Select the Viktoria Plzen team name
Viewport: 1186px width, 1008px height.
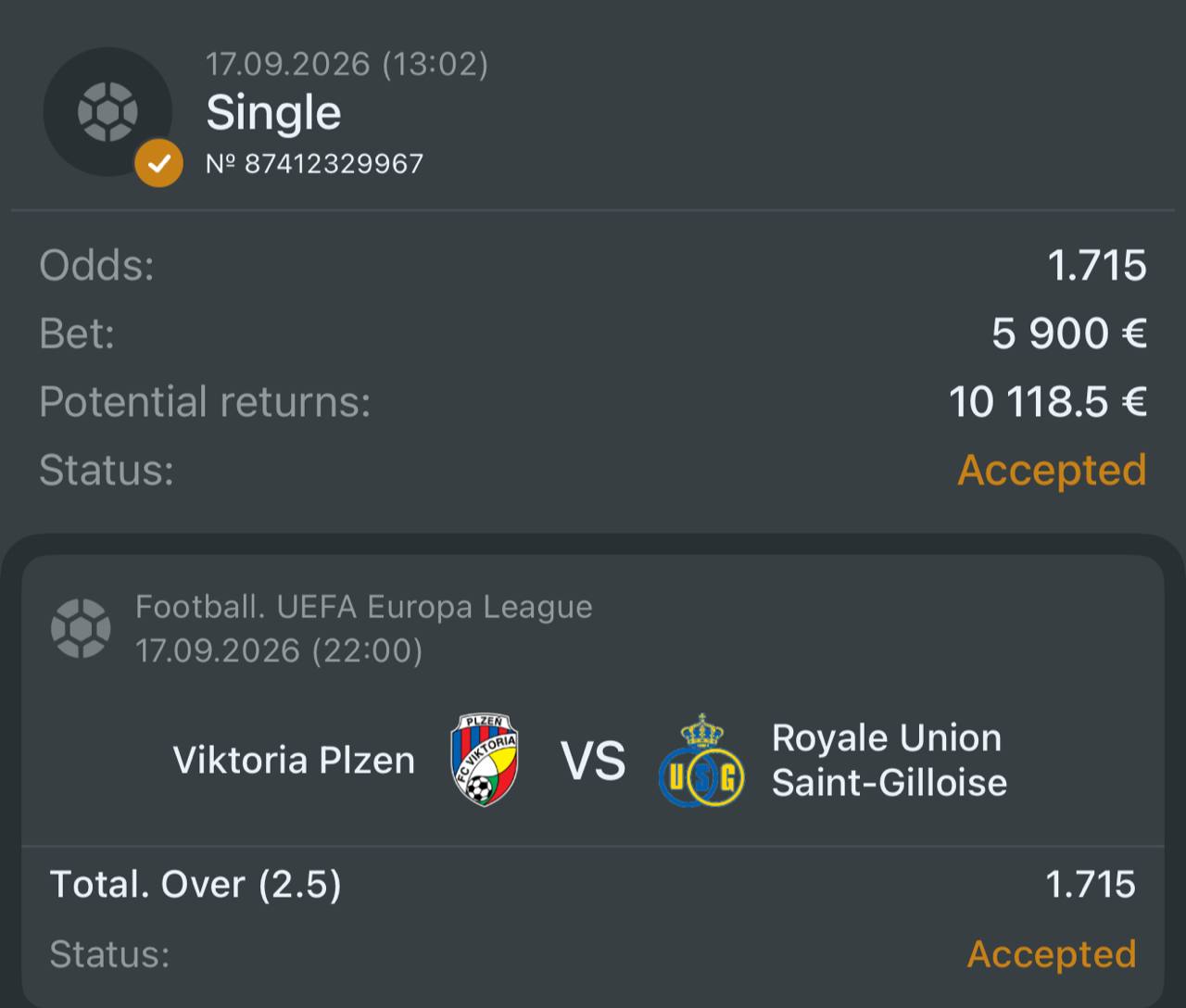(294, 761)
